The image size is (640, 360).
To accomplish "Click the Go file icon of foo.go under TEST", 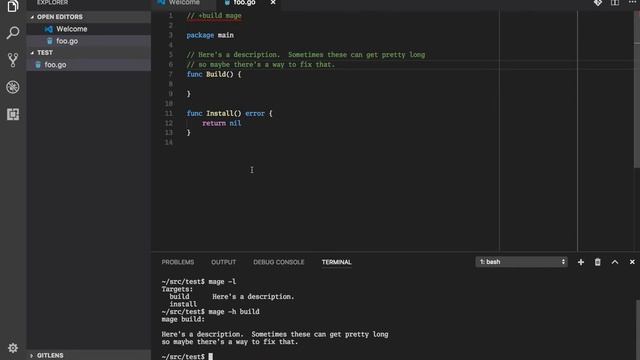I will pyautogui.click(x=38, y=64).
